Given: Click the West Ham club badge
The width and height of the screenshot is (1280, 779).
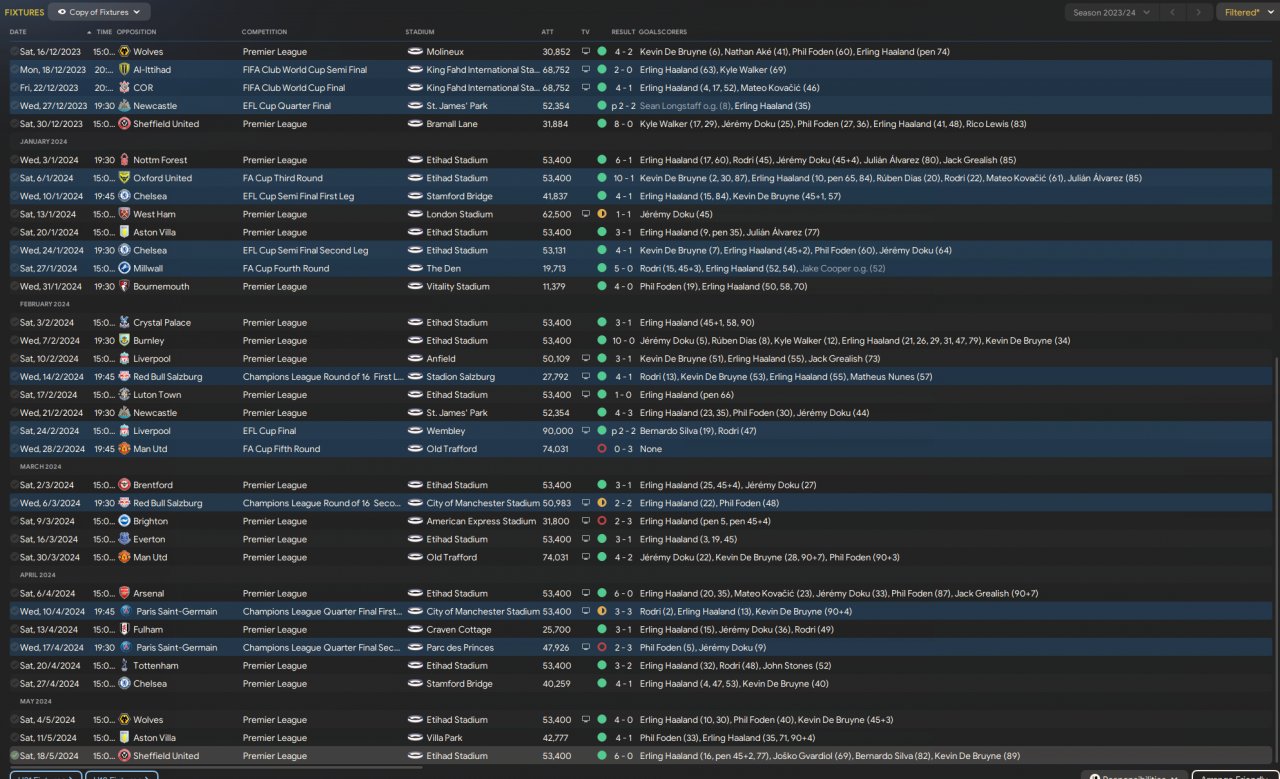Looking at the screenshot, I should point(124,214).
